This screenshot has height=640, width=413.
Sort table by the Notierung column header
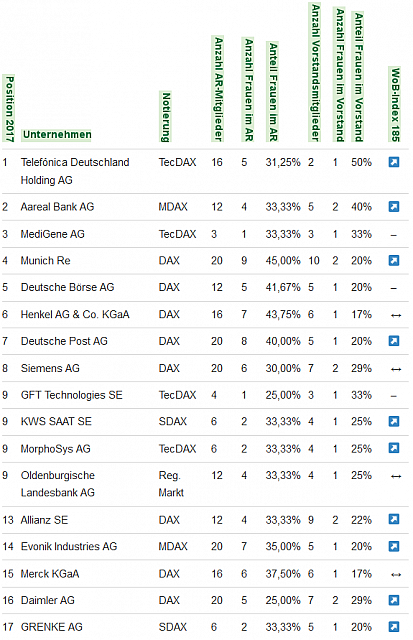[165, 117]
